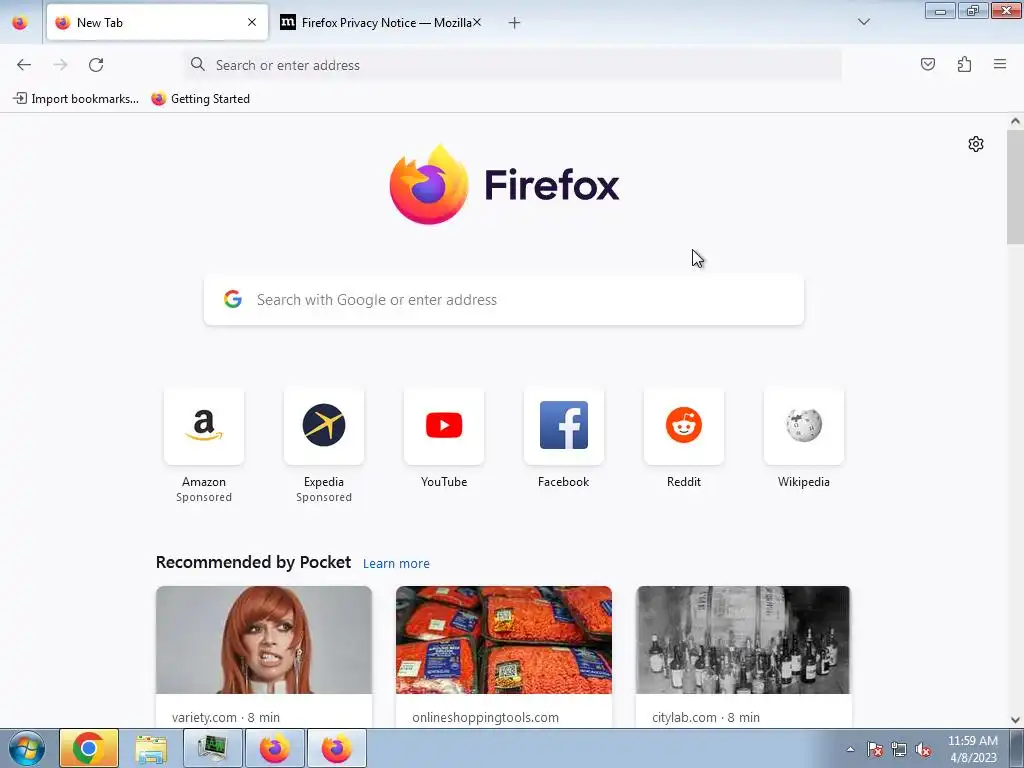Click the scrollbar down arrow
Viewport: 1024px width, 768px height.
1015,720
